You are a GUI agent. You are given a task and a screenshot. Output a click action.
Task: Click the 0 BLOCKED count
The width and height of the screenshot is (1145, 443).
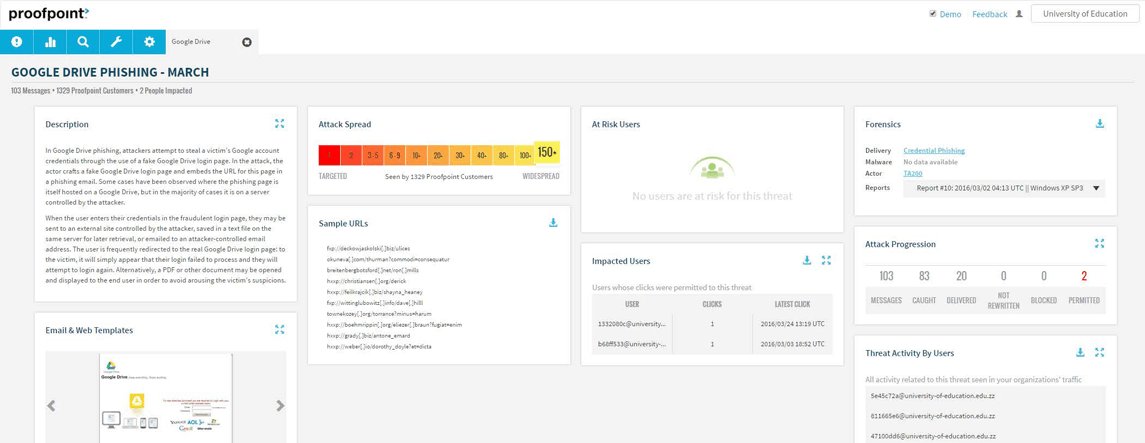1043,276
